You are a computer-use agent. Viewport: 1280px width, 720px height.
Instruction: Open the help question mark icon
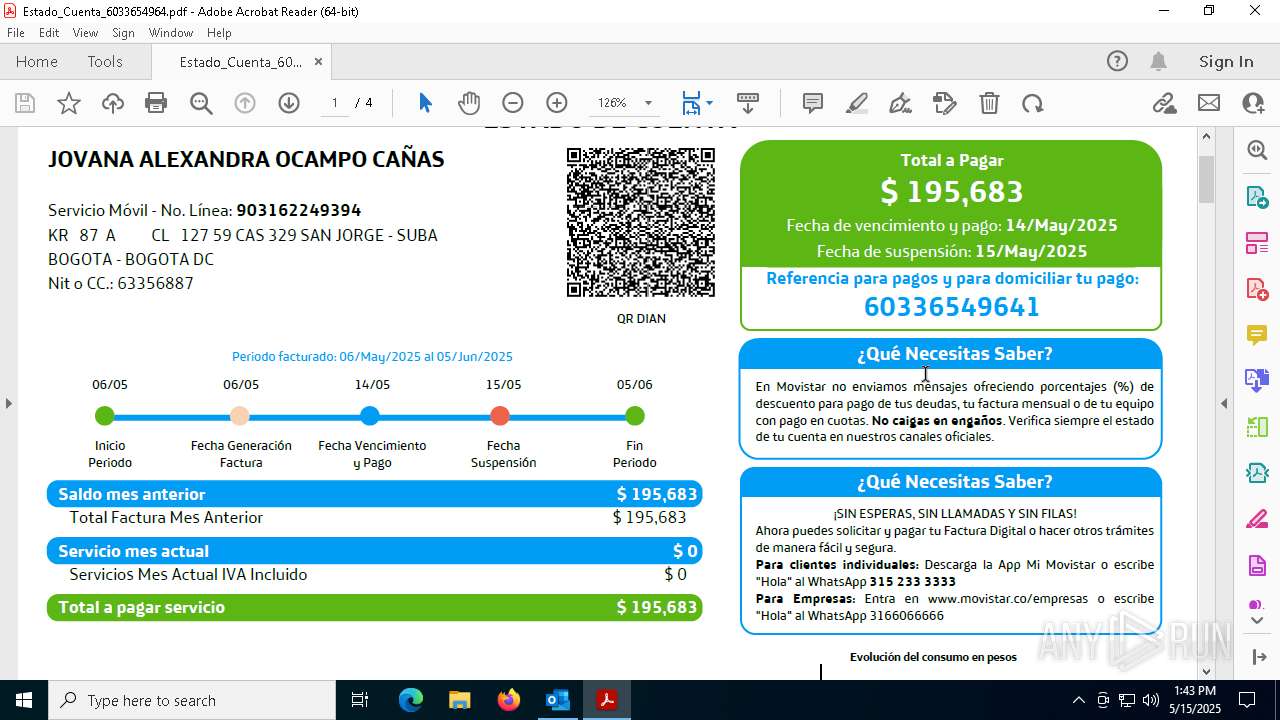tap(1117, 62)
